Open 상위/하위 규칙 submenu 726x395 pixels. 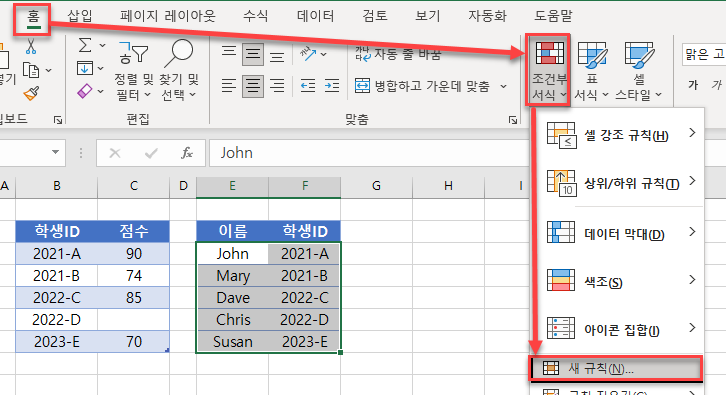[x=618, y=182]
